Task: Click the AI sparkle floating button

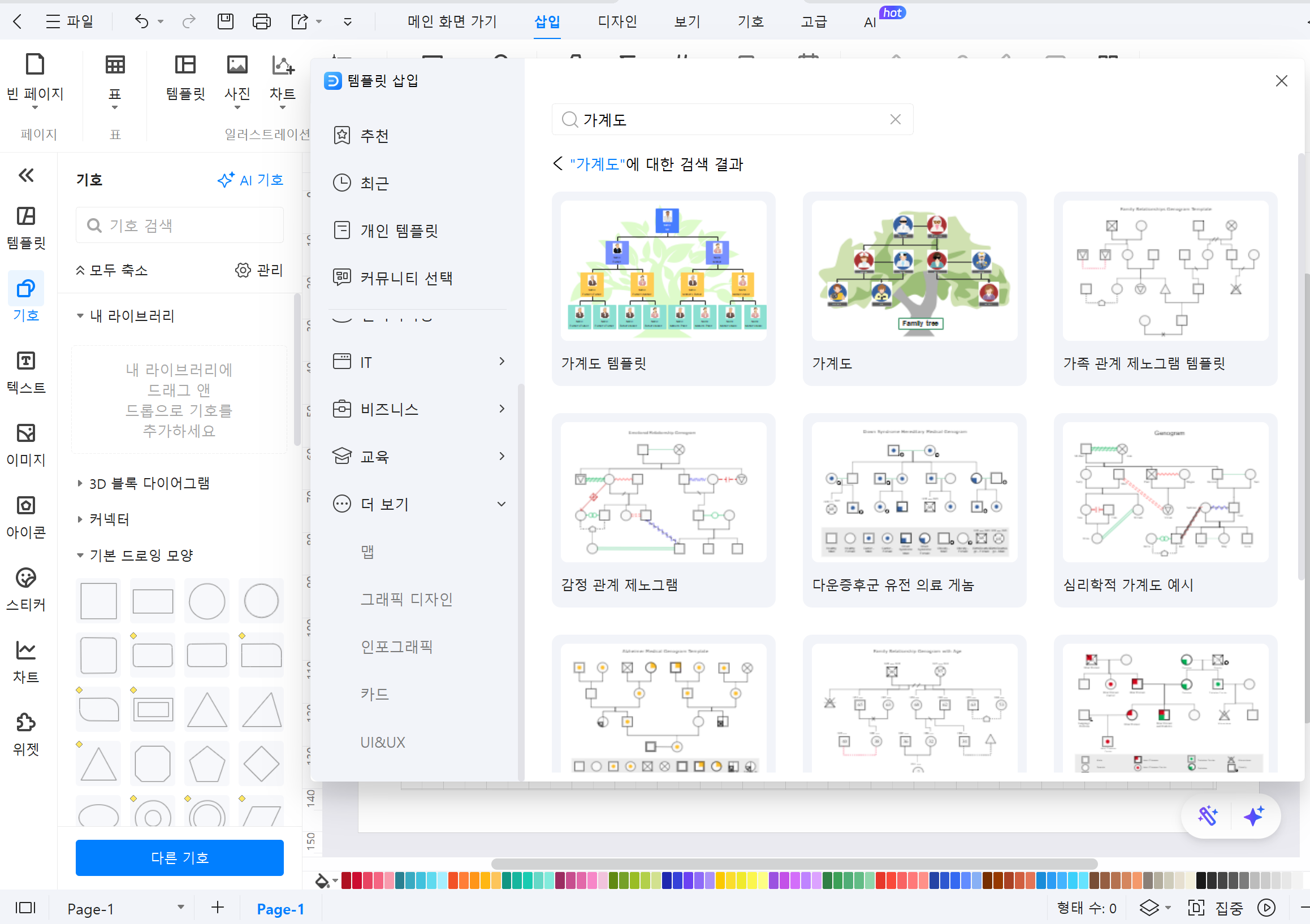Action: pos(1254,817)
